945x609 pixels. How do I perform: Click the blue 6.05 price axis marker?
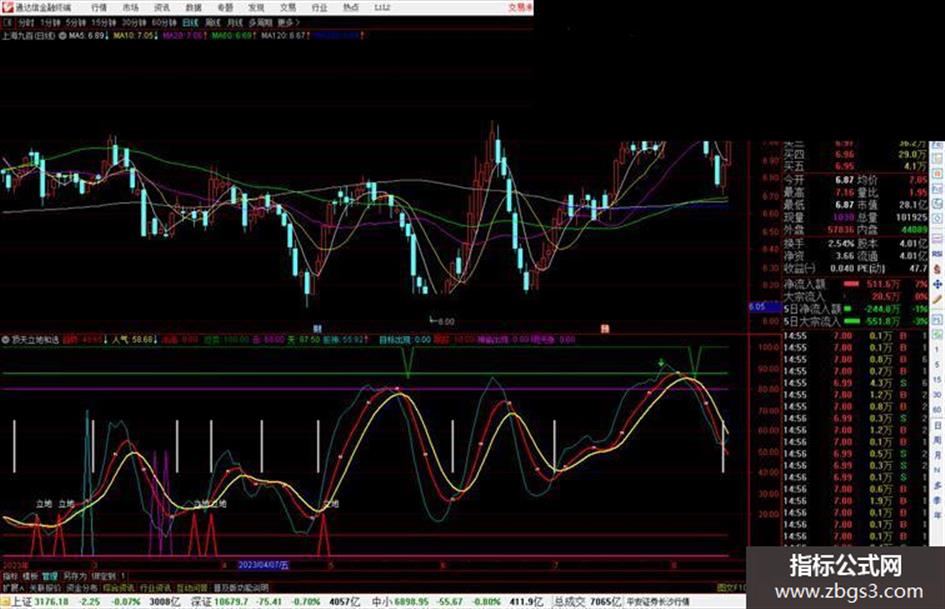coord(764,307)
